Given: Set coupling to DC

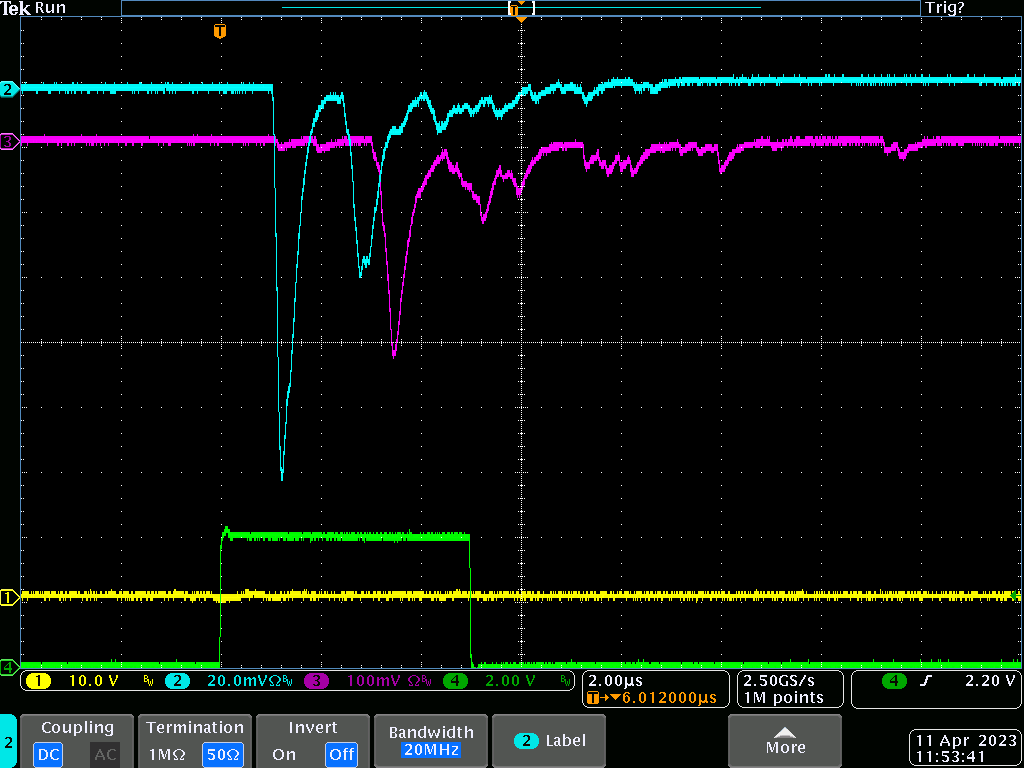Looking at the screenshot, I should pos(48,754).
